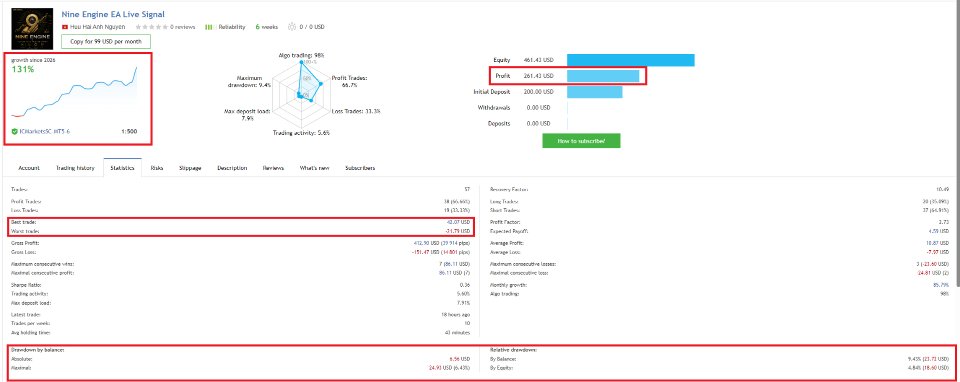The image size is (960, 382).
Task: Open the Nine Engine EA Live Signal title link
Action: [113, 14]
